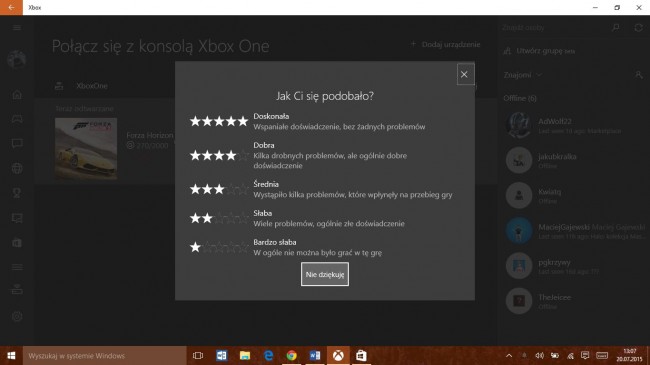This screenshot has width=650, height=365.
Task: Refresh friends list with refresh icon
Action: click(x=638, y=27)
